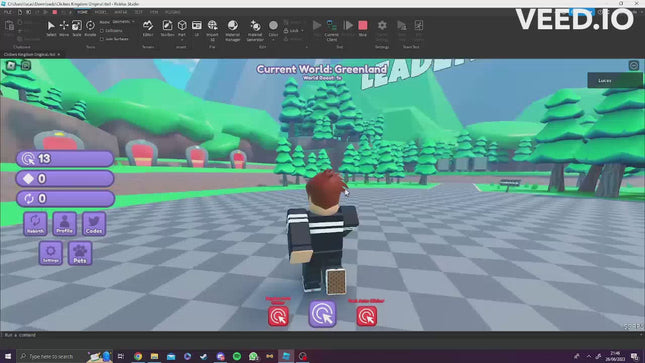Open the Toolbox panel

click(167, 28)
